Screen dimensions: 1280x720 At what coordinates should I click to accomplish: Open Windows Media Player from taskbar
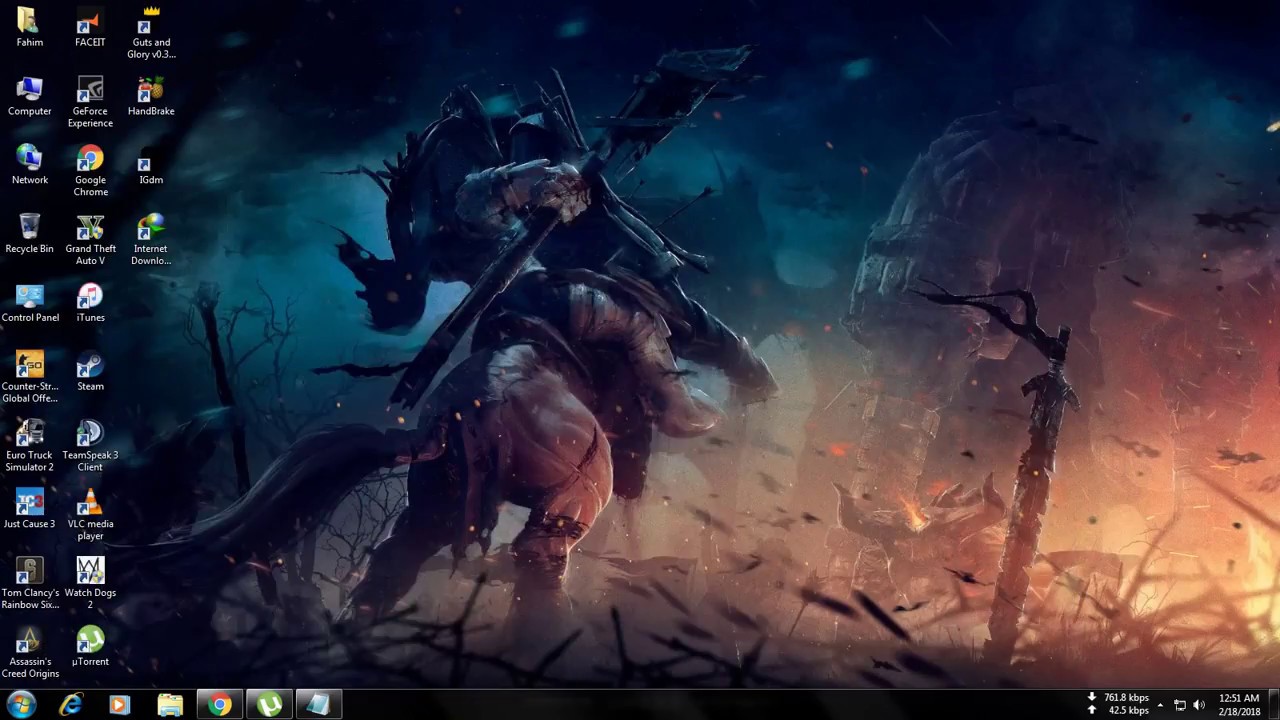click(119, 705)
